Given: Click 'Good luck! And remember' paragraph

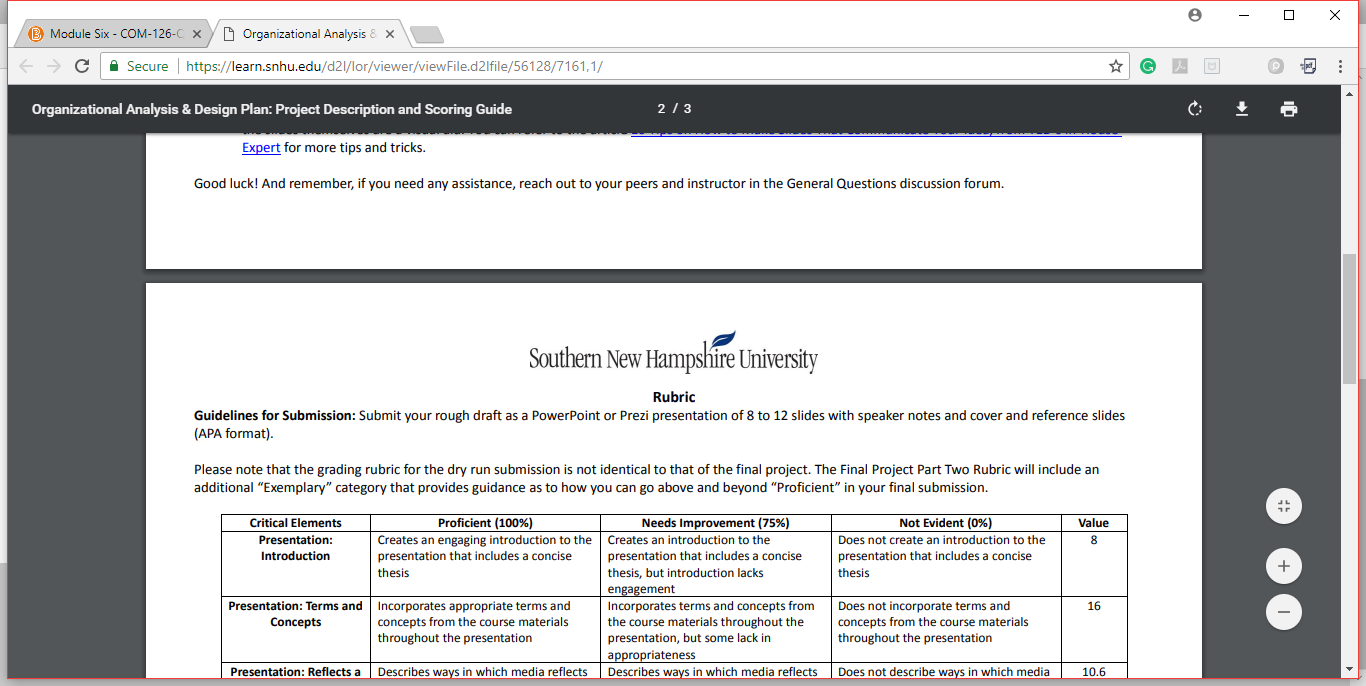Looking at the screenshot, I should [598, 184].
